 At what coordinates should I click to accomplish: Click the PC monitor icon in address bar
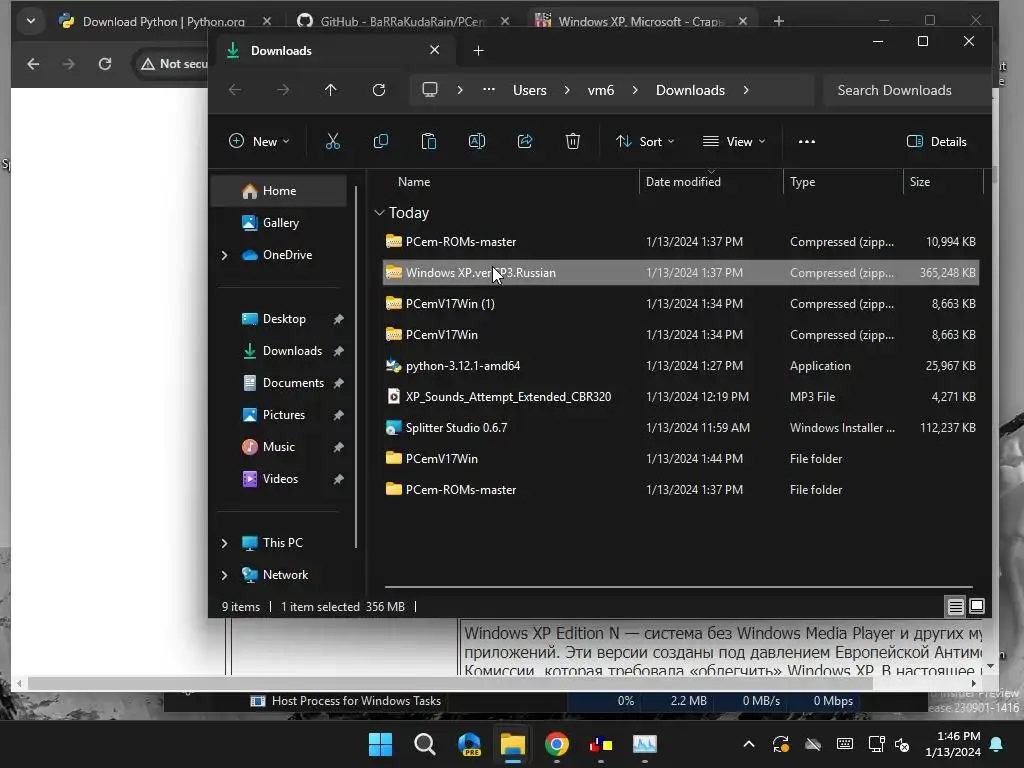coord(430,90)
